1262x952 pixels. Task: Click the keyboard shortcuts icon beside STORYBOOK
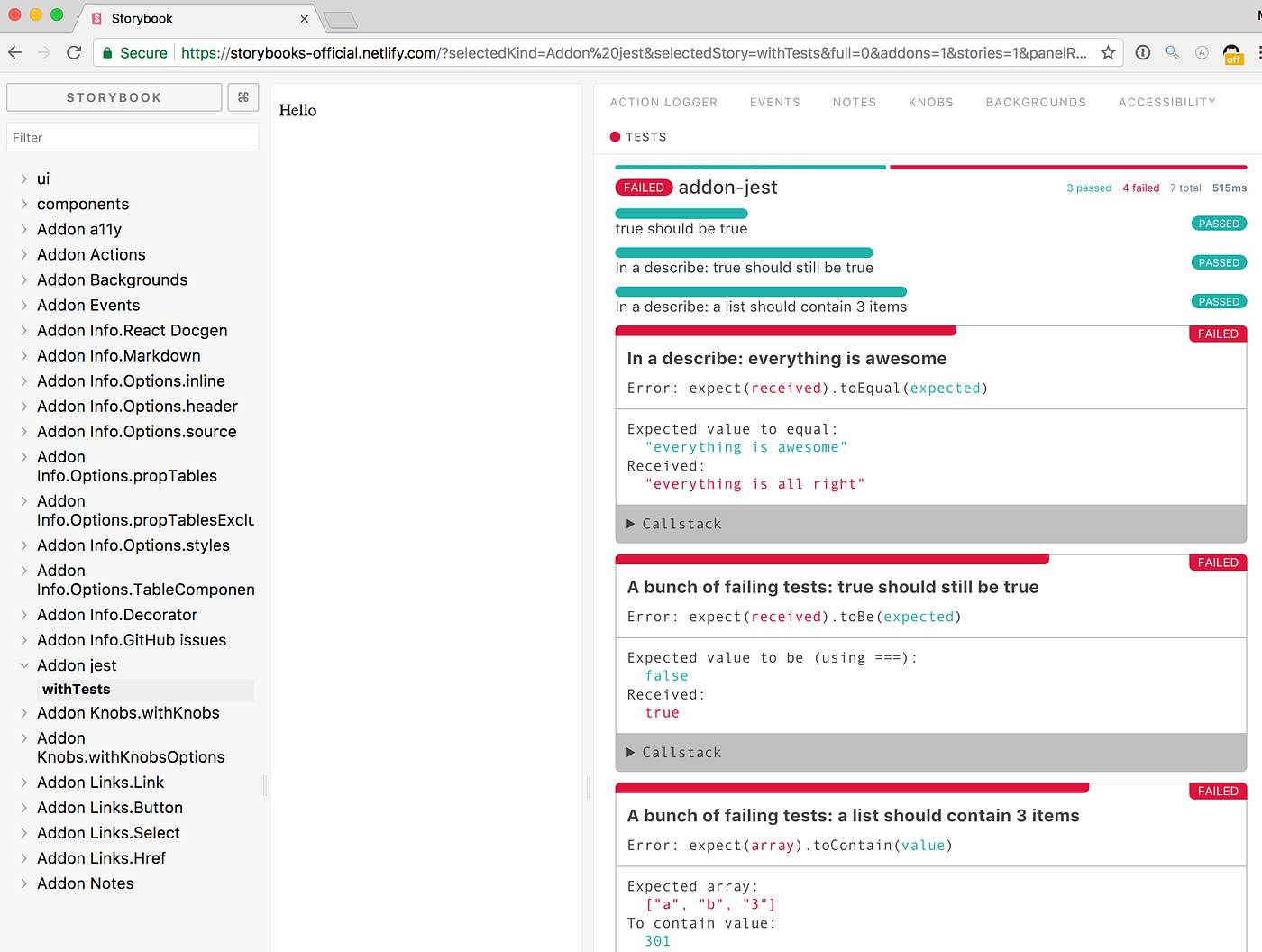241,96
